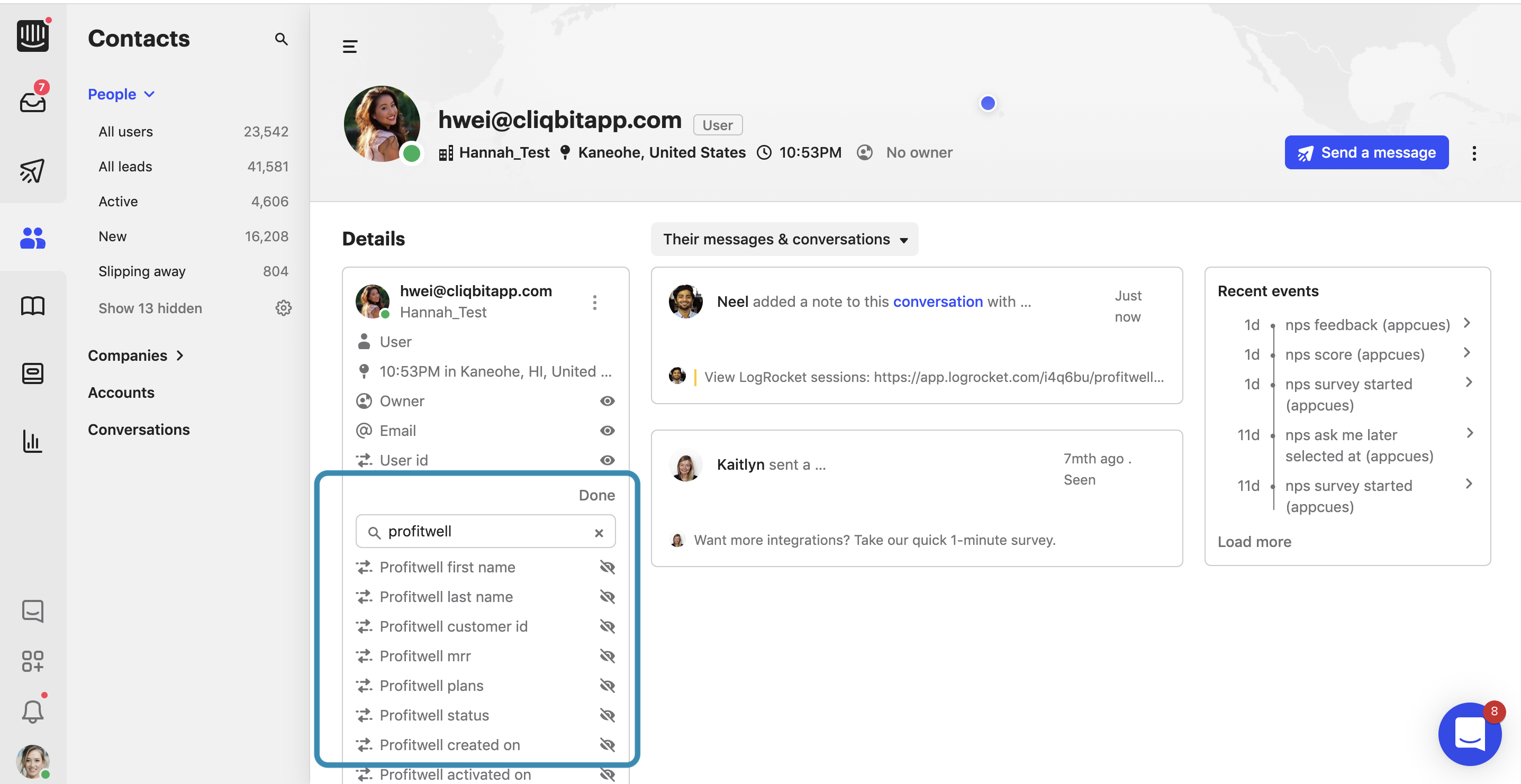Expand nps score (appcues) event
Screen dimensions: 1521x784
click(1466, 353)
